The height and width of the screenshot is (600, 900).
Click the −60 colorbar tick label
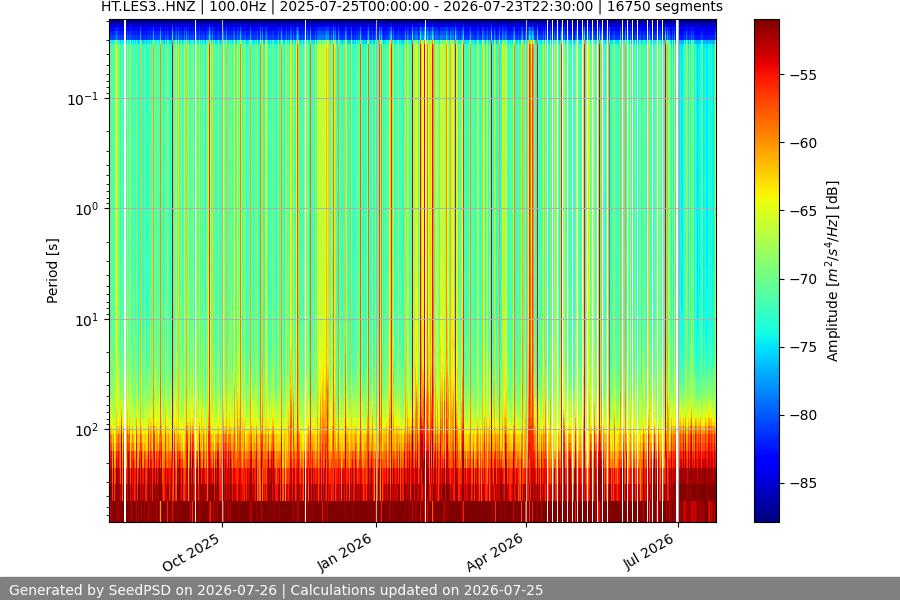(x=803, y=143)
